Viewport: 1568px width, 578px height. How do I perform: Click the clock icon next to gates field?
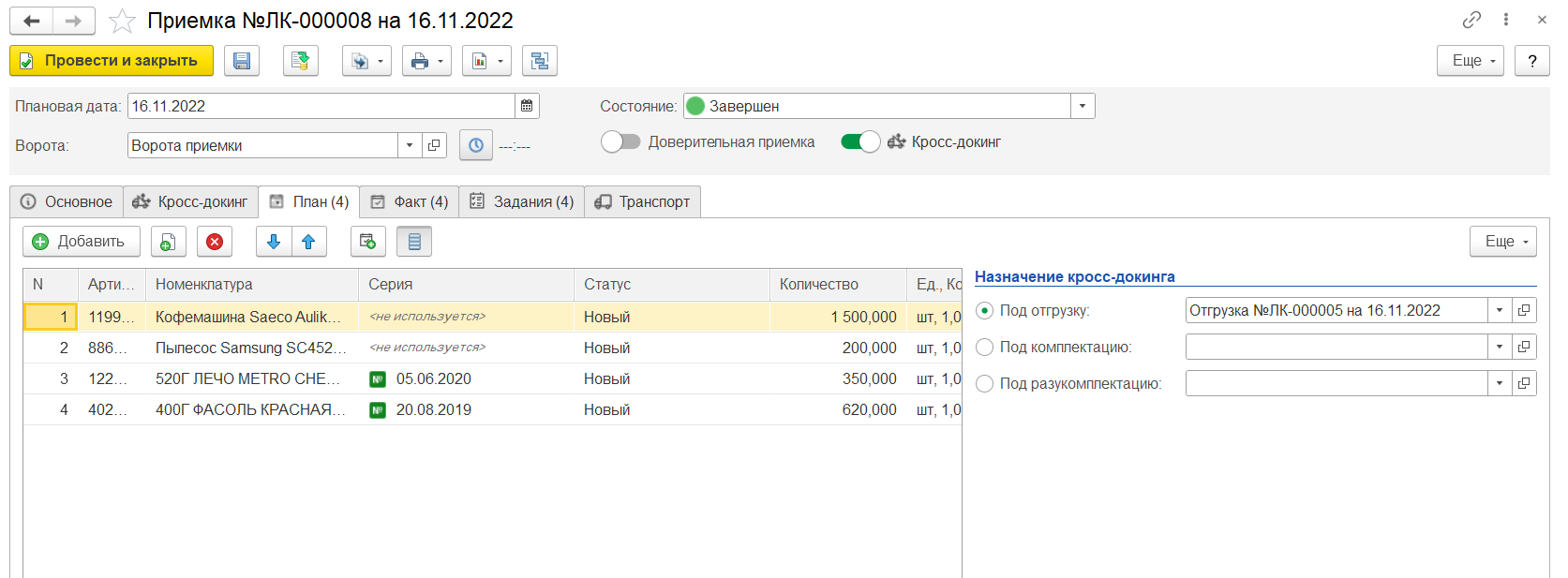476,145
